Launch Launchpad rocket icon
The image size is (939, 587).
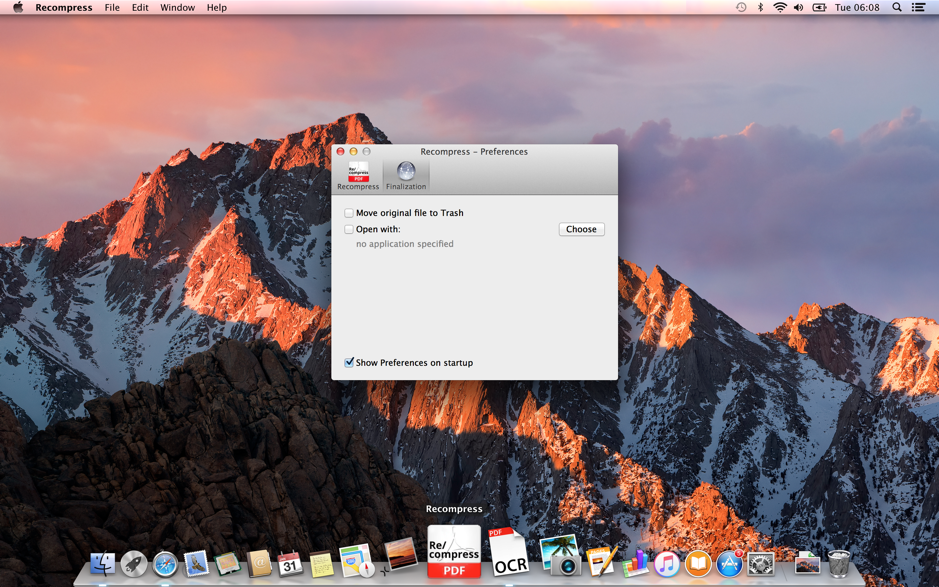134,564
